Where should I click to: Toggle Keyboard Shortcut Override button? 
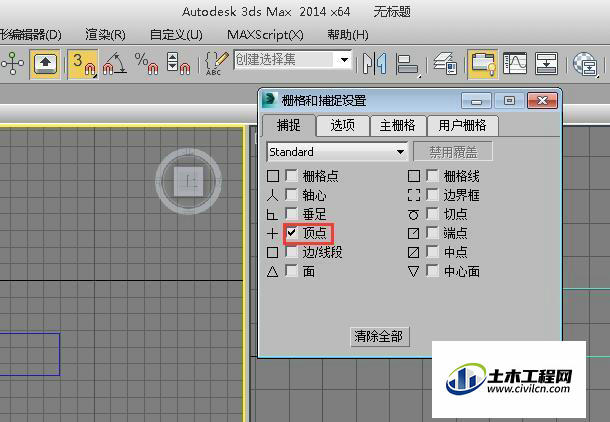click(45, 64)
